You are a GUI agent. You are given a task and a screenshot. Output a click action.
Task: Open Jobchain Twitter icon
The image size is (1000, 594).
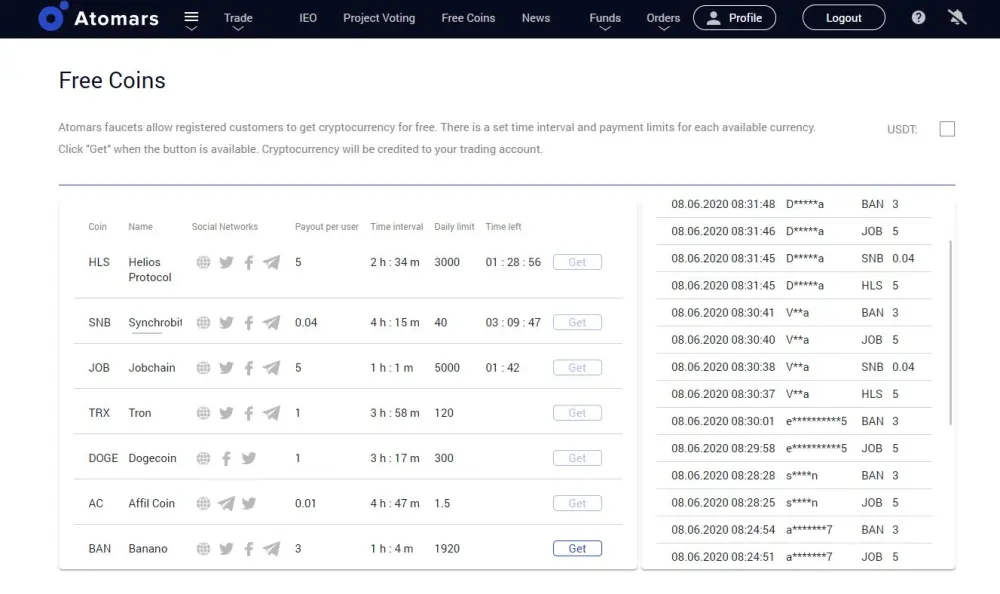[226, 368]
